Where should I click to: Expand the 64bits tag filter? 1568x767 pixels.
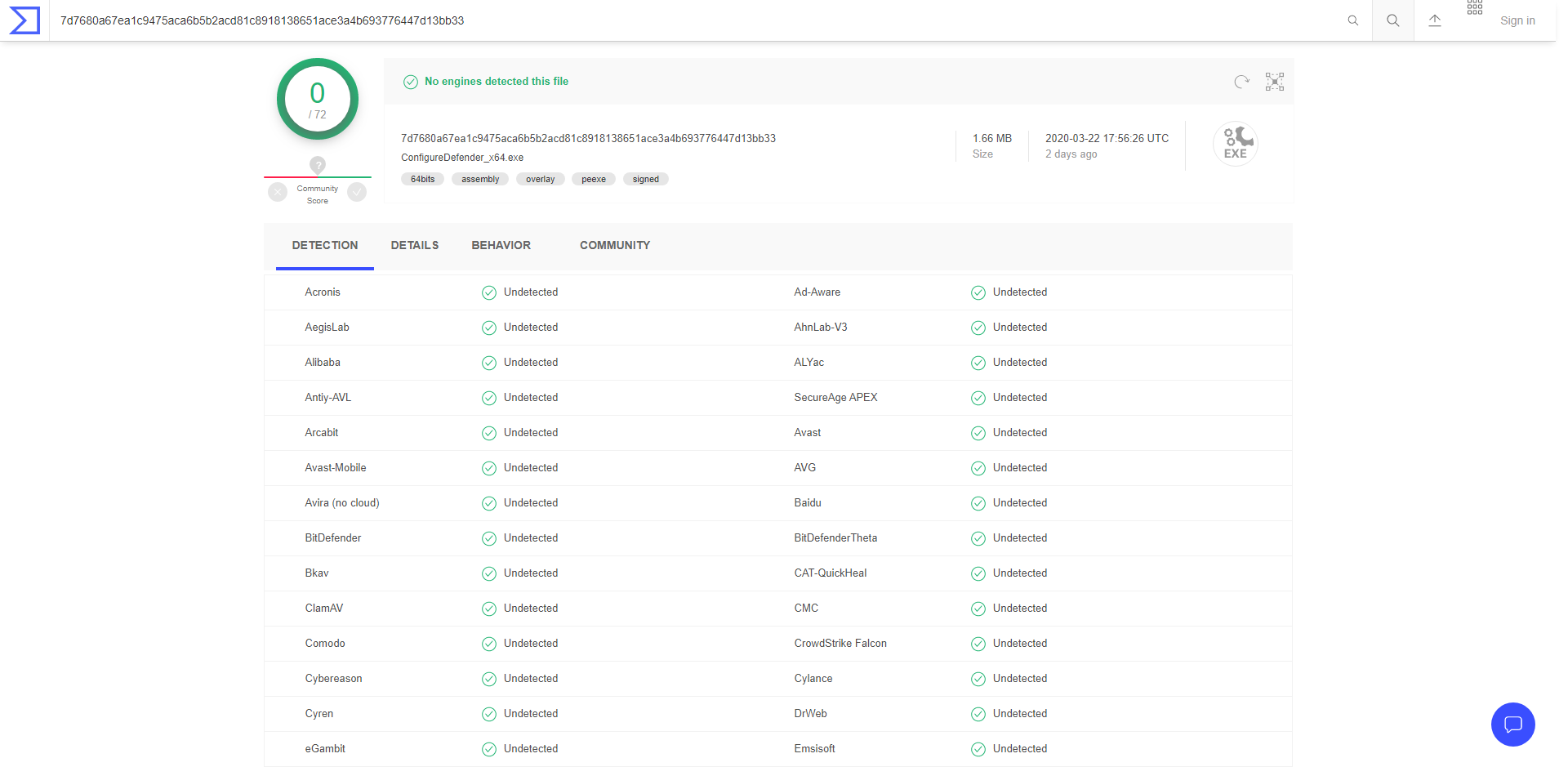click(x=422, y=179)
